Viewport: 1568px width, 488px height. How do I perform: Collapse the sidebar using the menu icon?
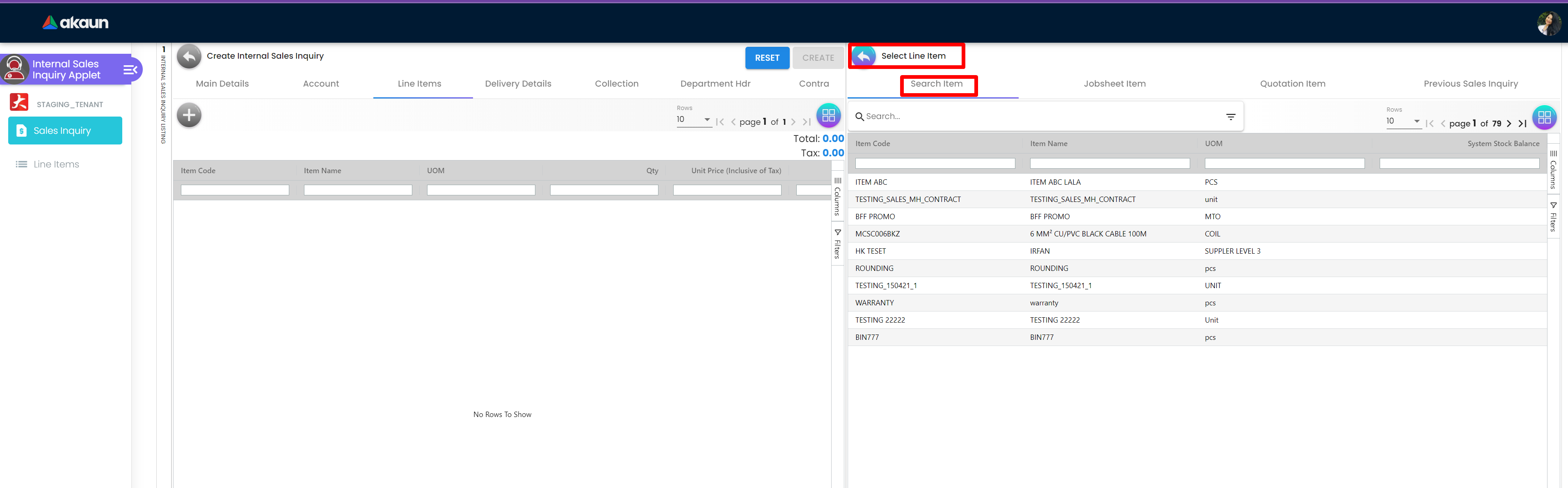[130, 69]
